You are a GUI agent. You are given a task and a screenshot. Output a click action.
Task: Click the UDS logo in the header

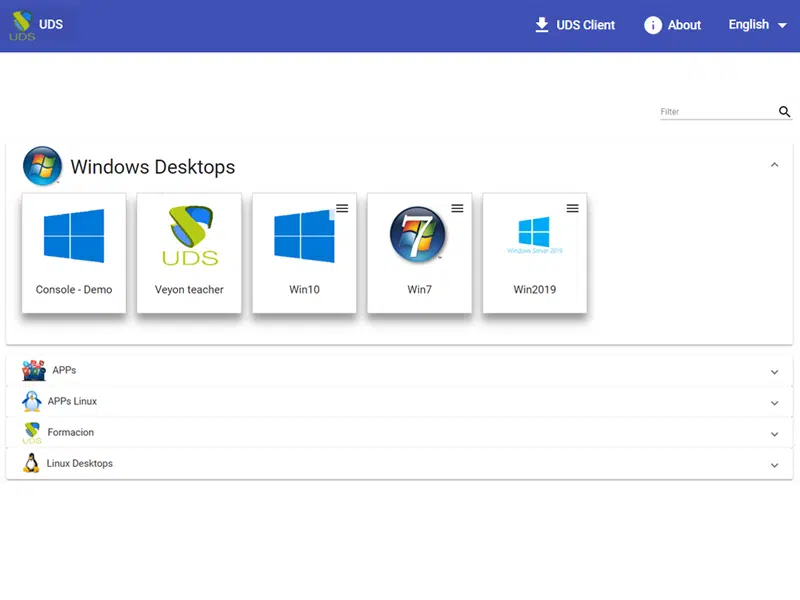[22, 26]
